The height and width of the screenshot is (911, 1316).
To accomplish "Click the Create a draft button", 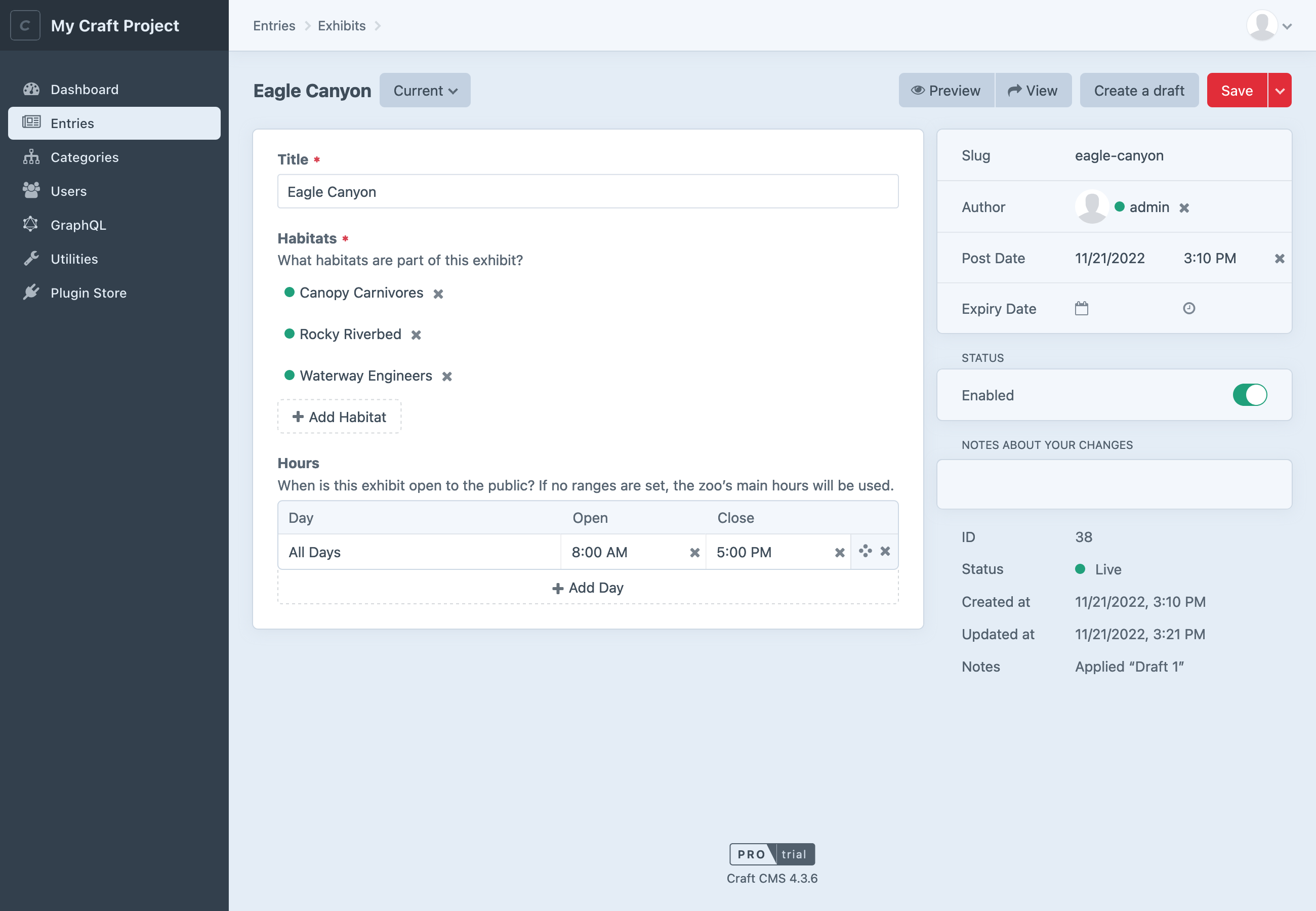I will [x=1139, y=90].
